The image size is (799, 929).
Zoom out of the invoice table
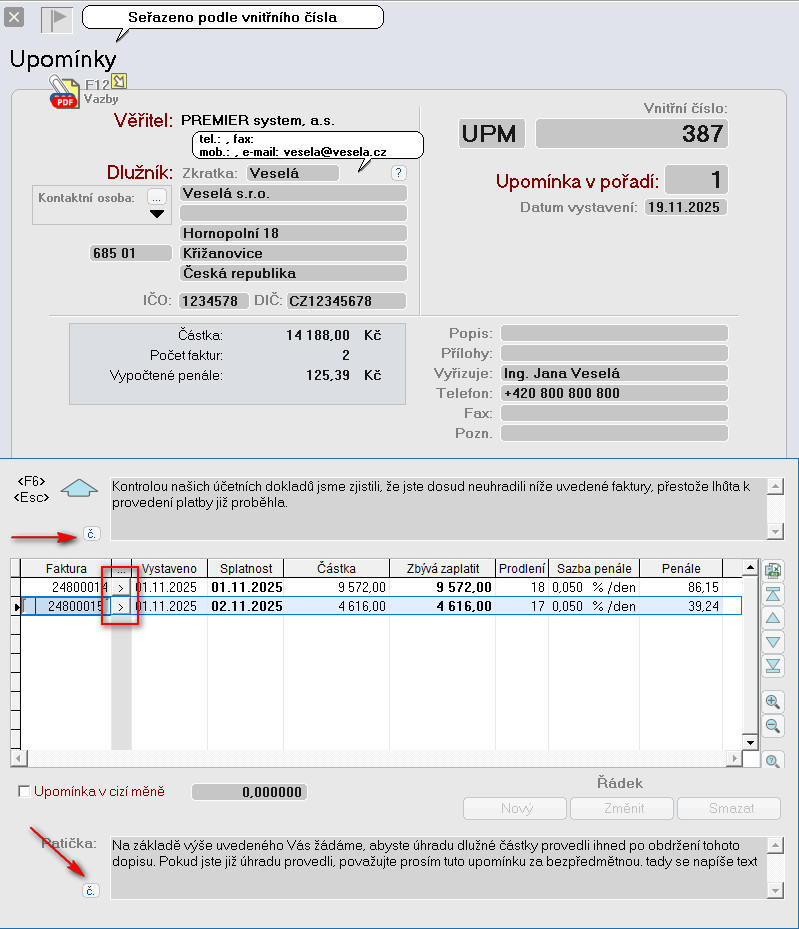coord(773,725)
